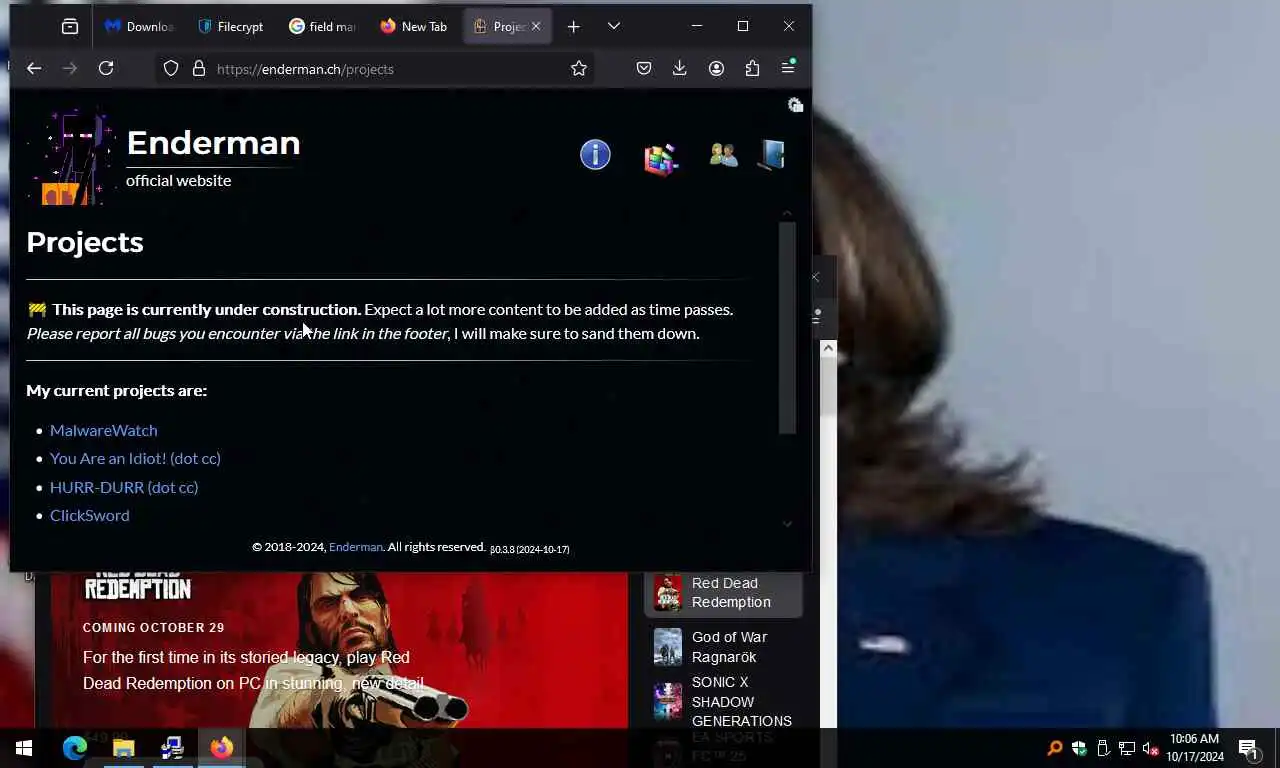Switch to the Google field search tab
The height and width of the screenshot is (768, 1280).
pyautogui.click(x=323, y=27)
